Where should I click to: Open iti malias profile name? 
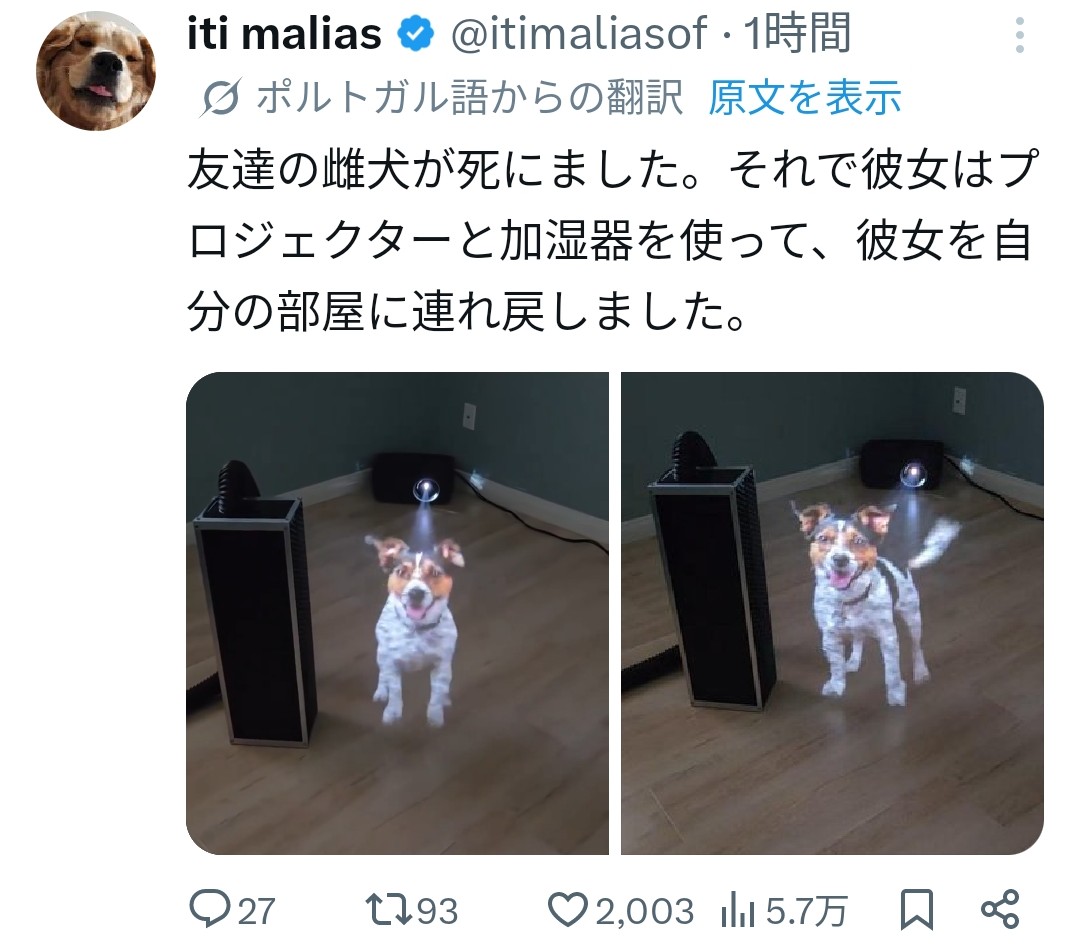pyautogui.click(x=284, y=34)
